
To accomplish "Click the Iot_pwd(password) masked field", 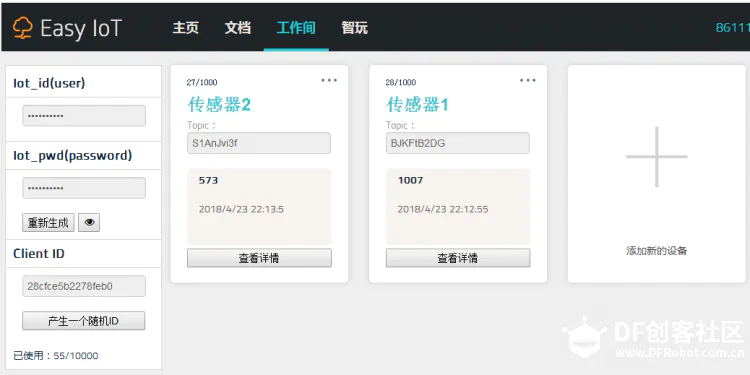I will [84, 188].
